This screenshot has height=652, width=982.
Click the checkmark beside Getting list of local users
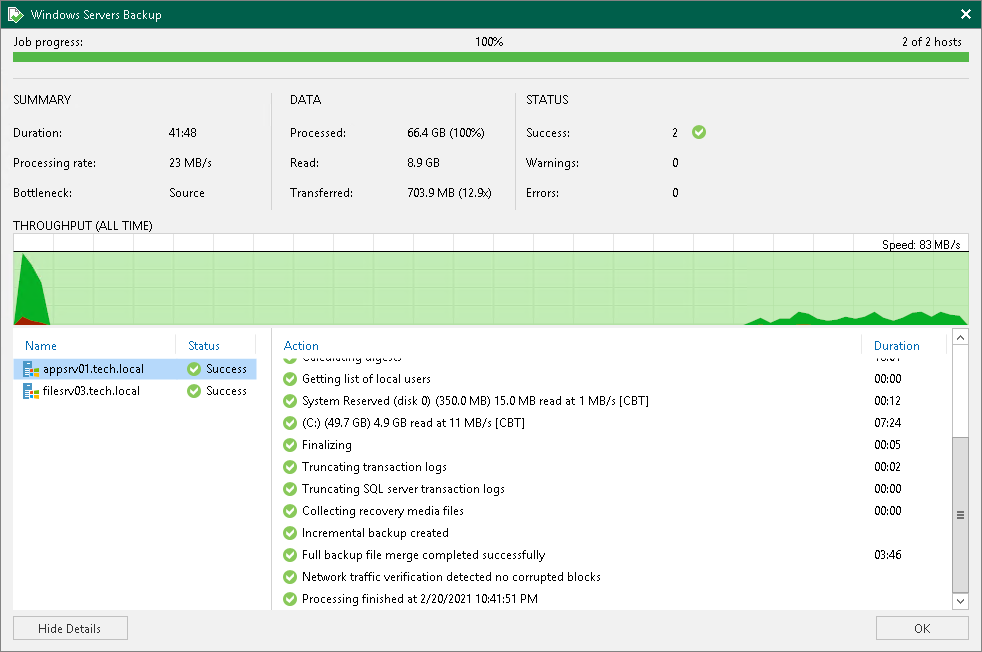click(289, 379)
